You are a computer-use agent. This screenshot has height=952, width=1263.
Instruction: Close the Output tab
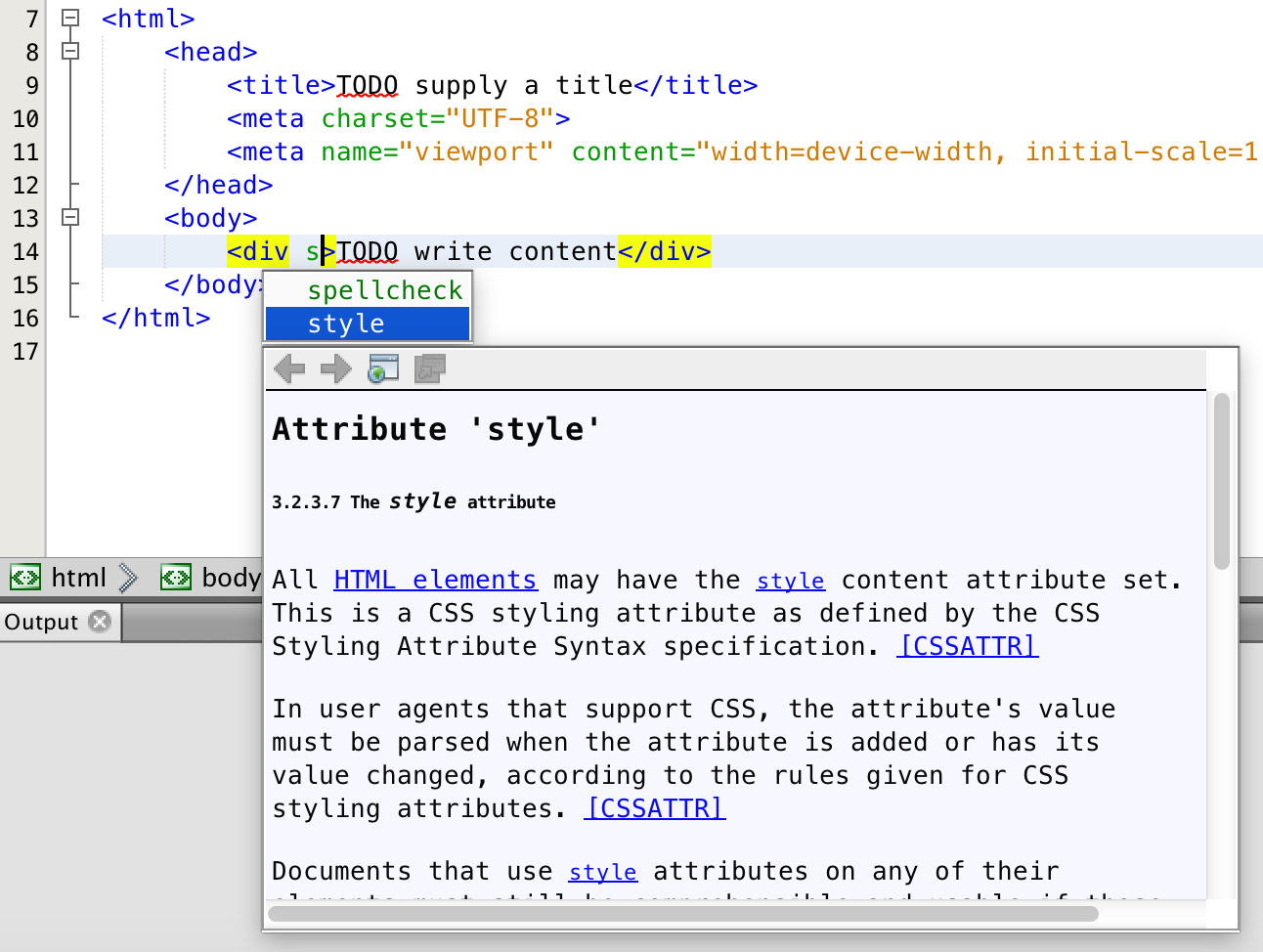pyautogui.click(x=100, y=621)
